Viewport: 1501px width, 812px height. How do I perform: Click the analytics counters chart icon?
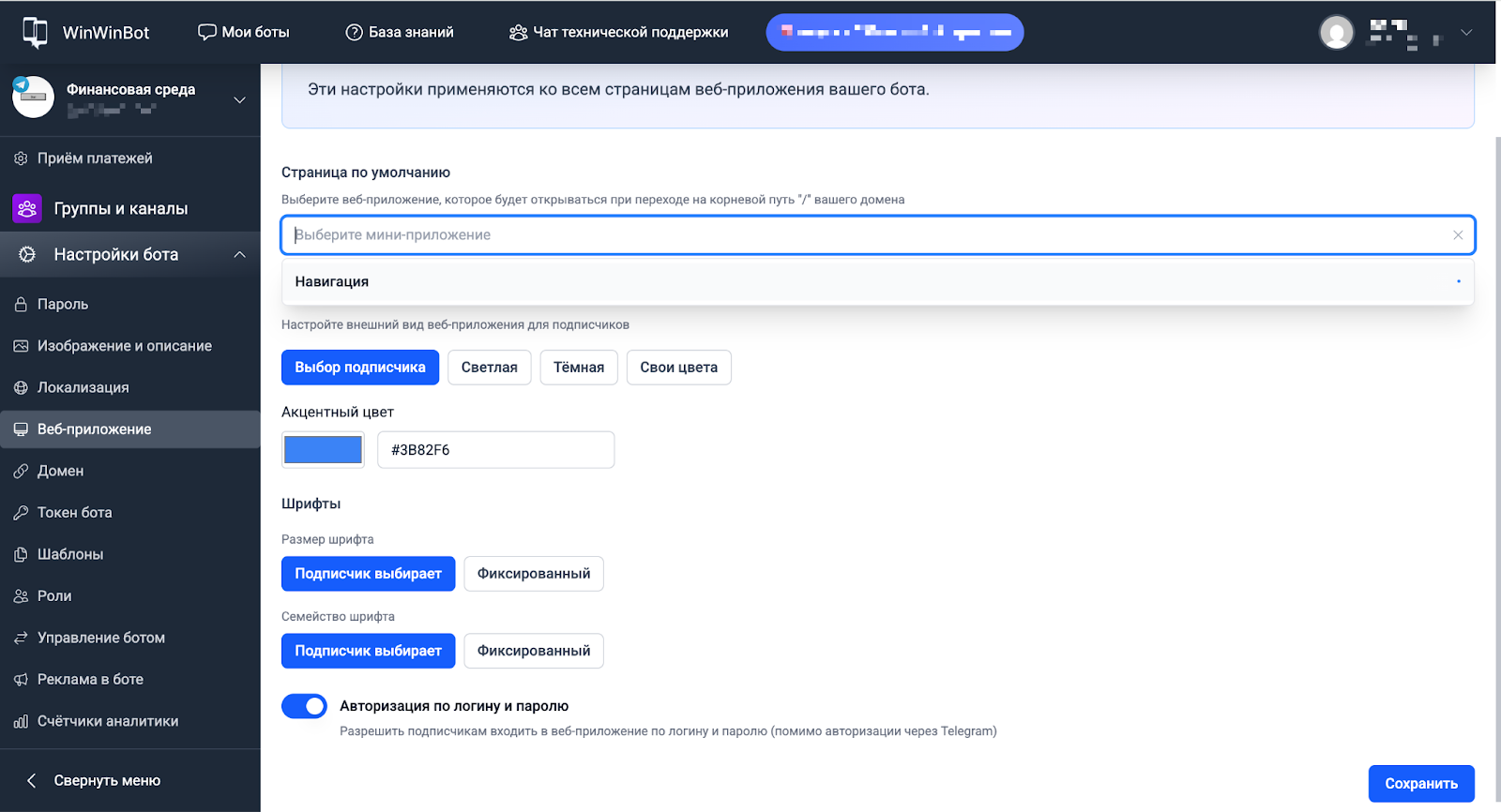click(21, 722)
